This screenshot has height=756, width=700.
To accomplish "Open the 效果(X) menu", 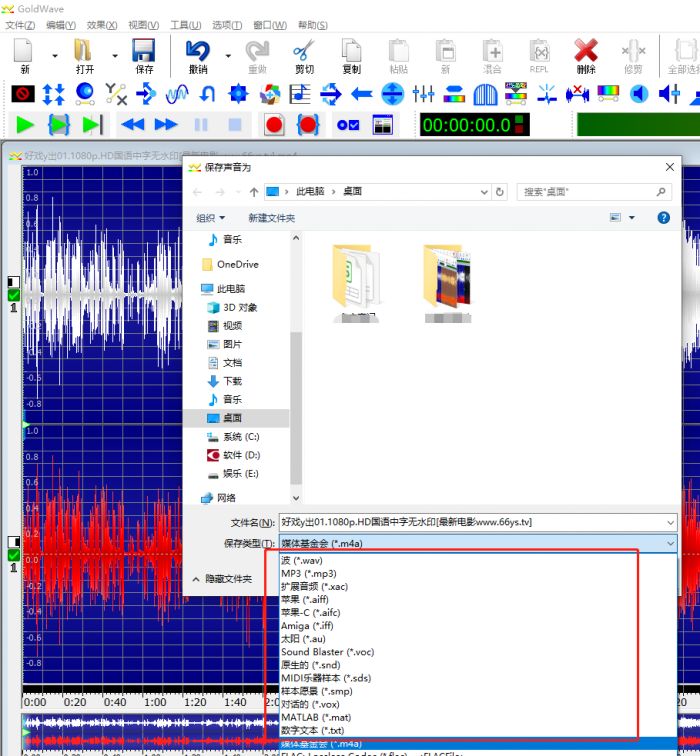I will tap(101, 25).
